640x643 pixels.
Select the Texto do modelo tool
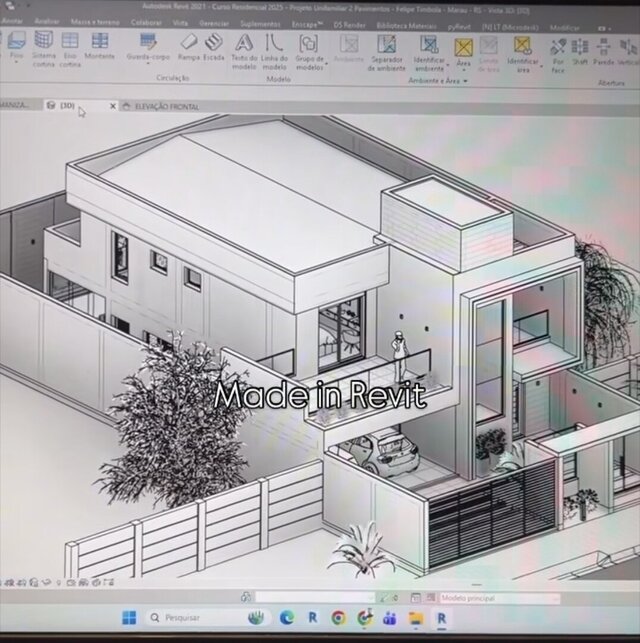click(244, 52)
